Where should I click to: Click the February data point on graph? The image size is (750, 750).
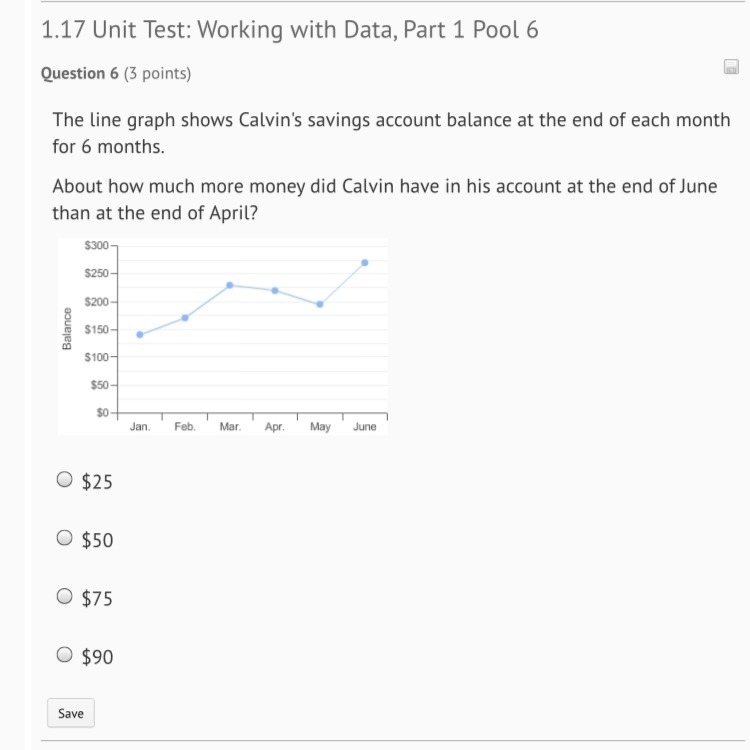click(x=185, y=318)
